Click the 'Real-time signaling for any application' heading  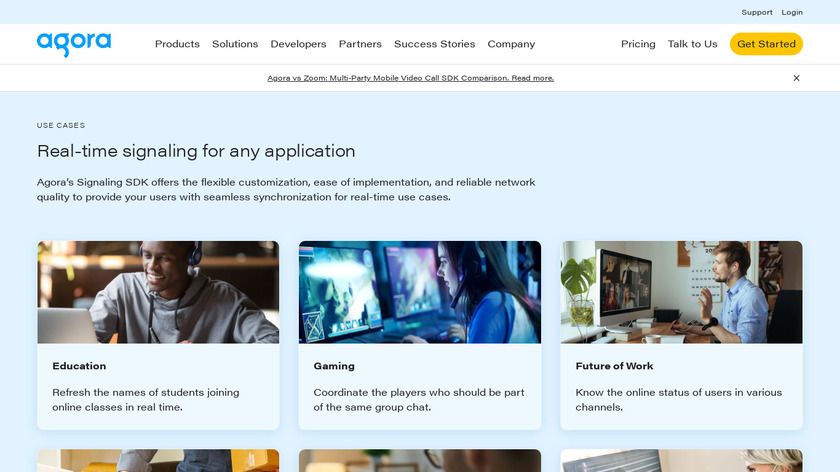click(196, 151)
